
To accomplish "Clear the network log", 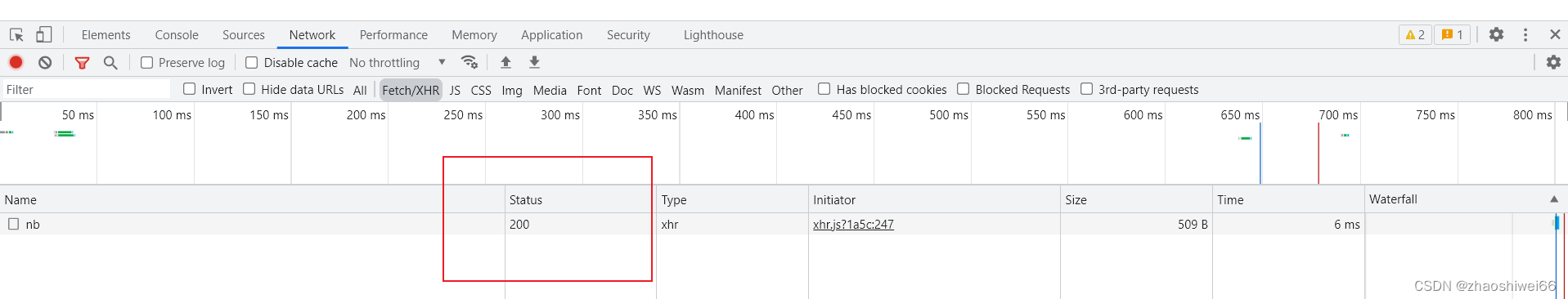I will [x=45, y=62].
